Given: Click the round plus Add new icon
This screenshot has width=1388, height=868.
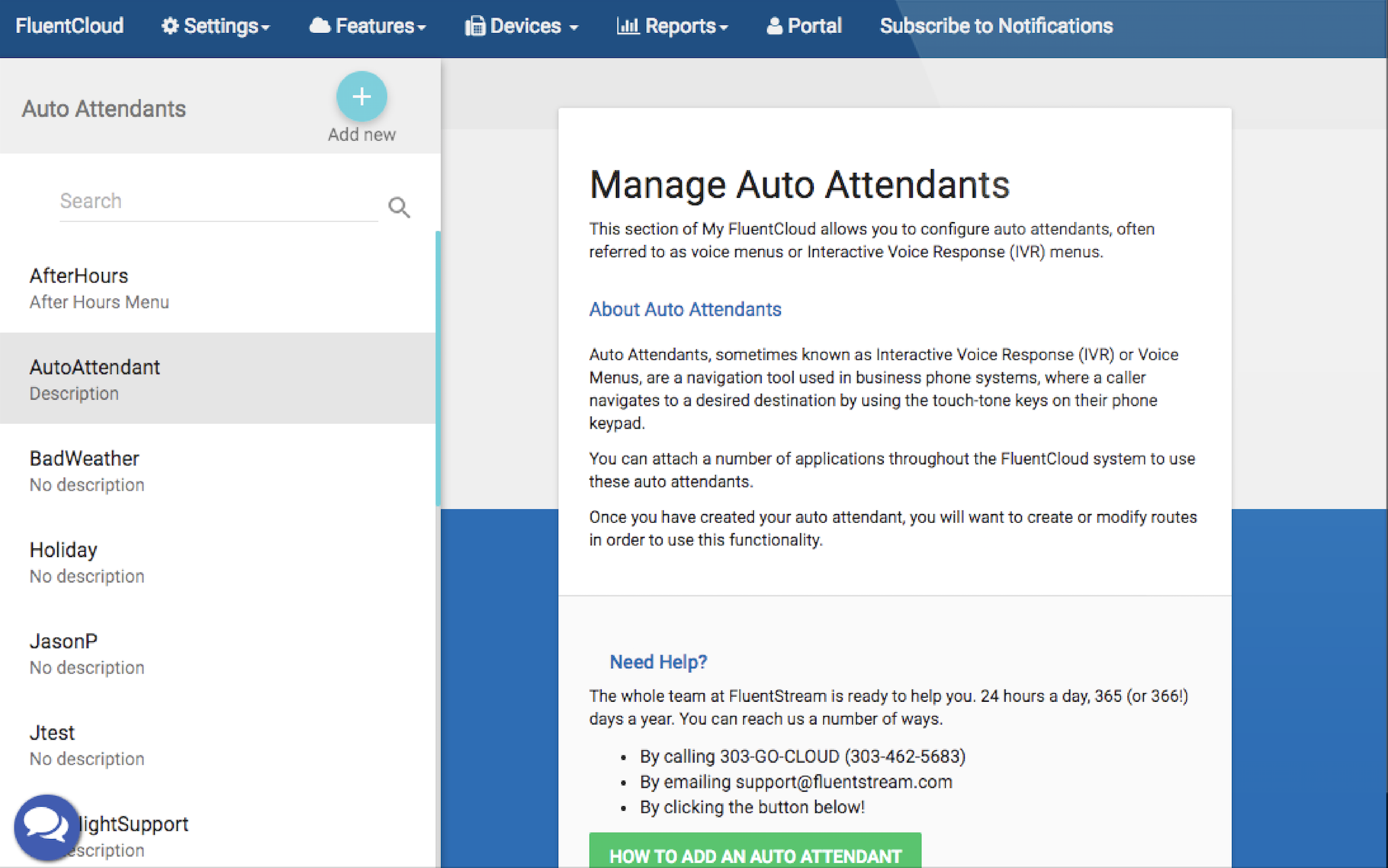Looking at the screenshot, I should pos(361,97).
